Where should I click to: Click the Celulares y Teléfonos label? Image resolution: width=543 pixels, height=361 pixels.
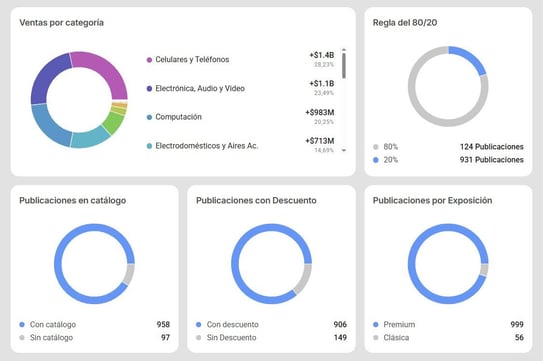[x=192, y=60]
